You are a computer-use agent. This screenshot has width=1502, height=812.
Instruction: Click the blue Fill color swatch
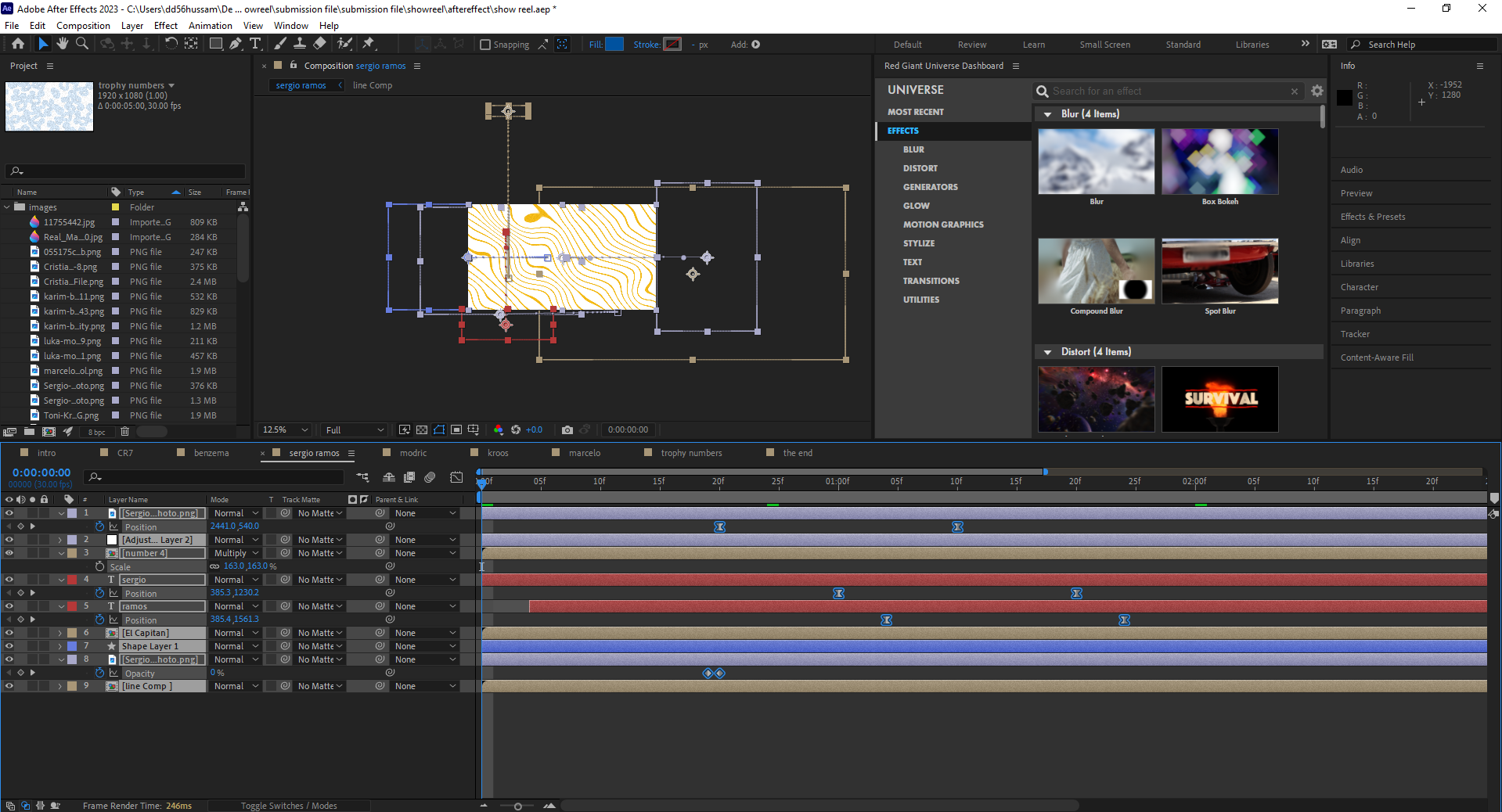pyautogui.click(x=614, y=45)
